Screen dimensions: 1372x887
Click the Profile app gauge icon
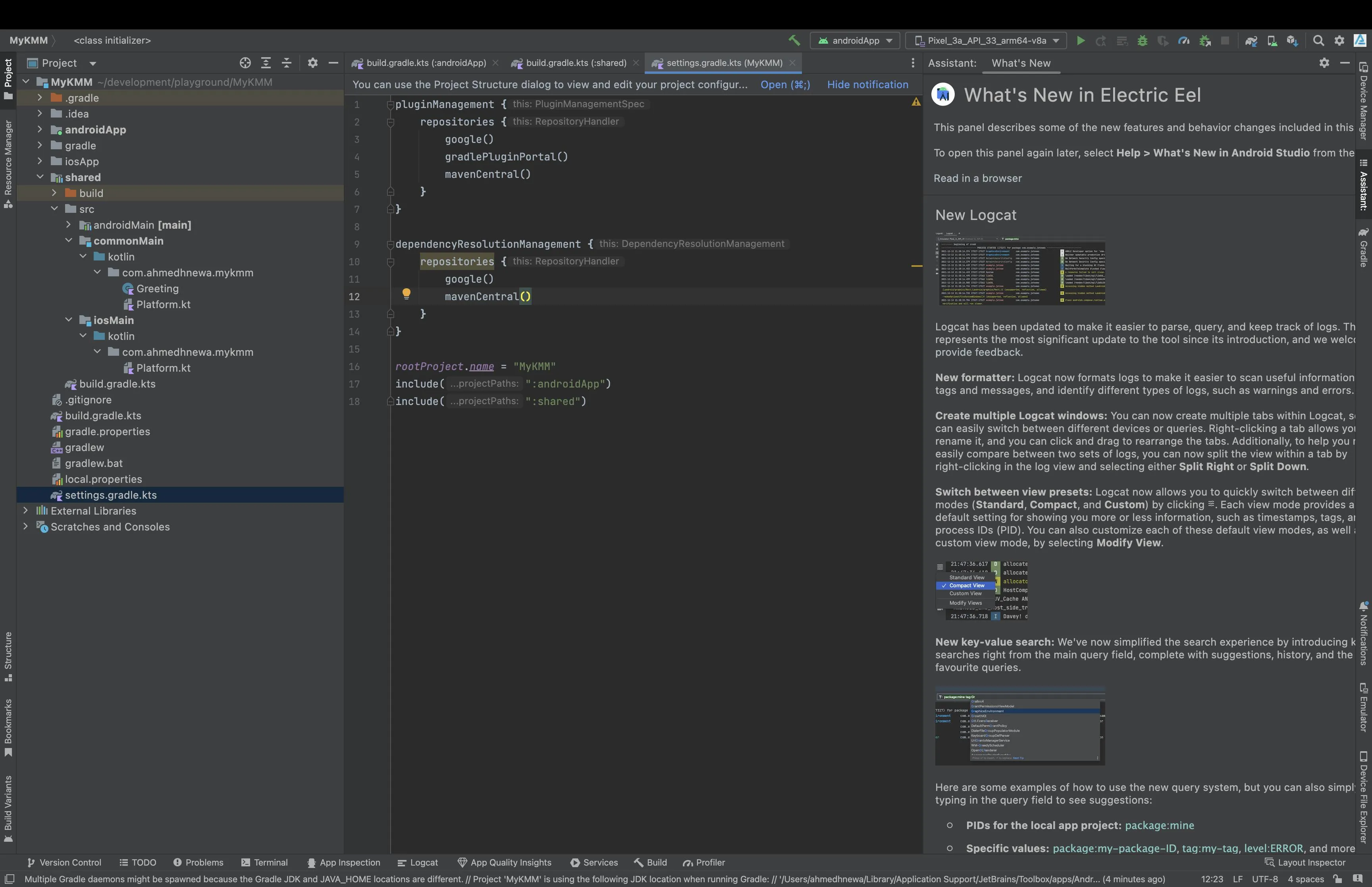[1184, 41]
